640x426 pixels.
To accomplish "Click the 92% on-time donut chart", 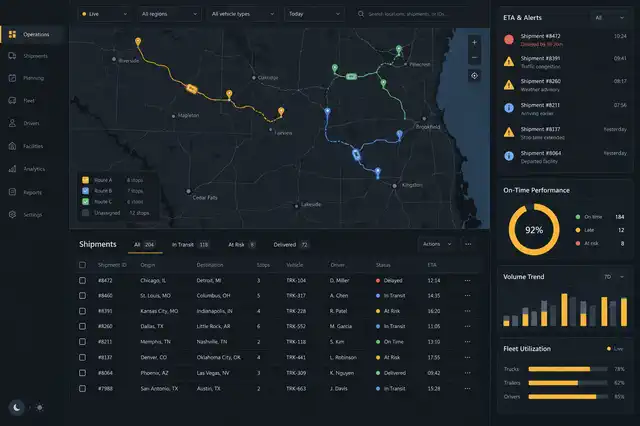I will click(x=534, y=230).
